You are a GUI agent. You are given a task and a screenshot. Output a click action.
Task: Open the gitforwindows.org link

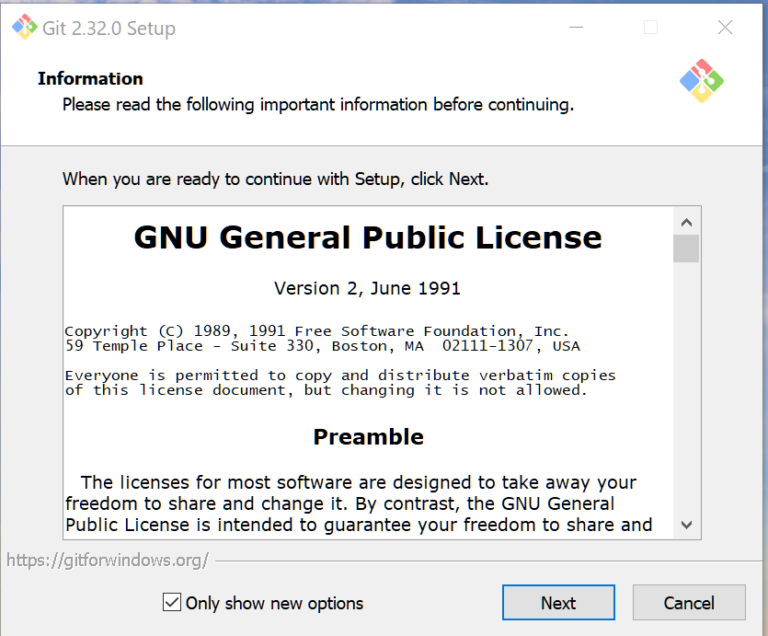(x=108, y=560)
